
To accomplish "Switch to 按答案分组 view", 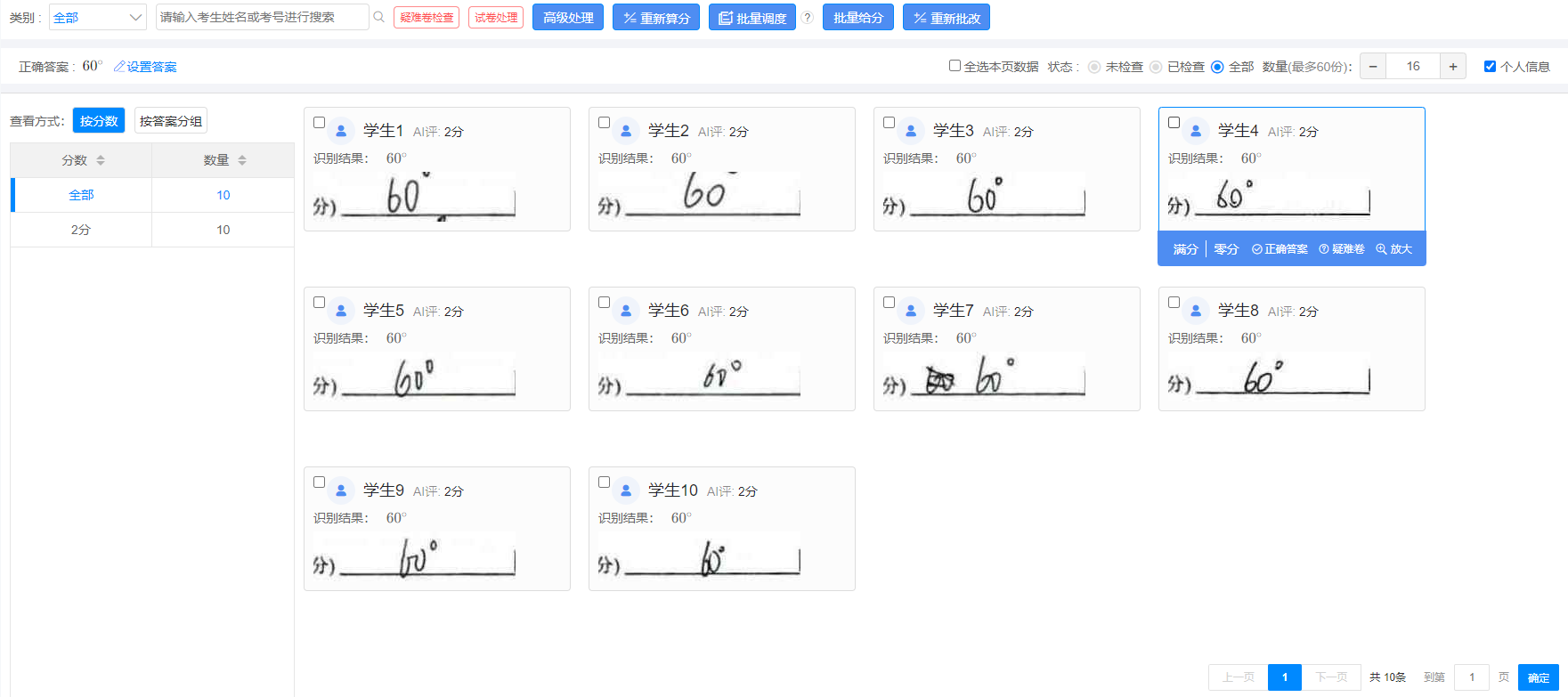I will point(170,121).
